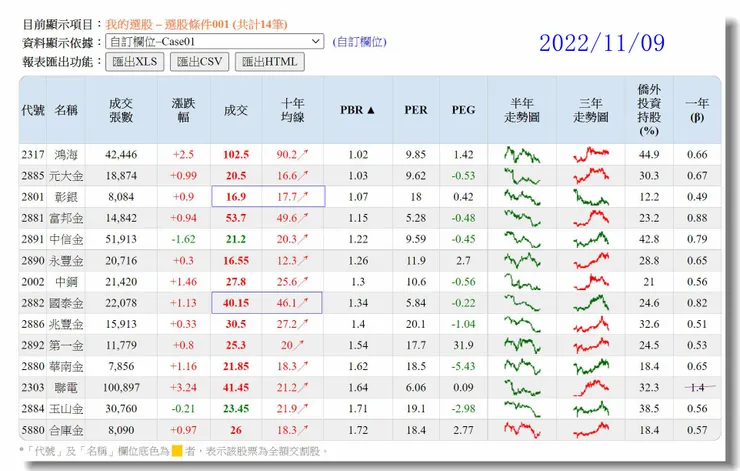Sort by the PEG column header
This screenshot has height=471, width=740.
[463, 110]
